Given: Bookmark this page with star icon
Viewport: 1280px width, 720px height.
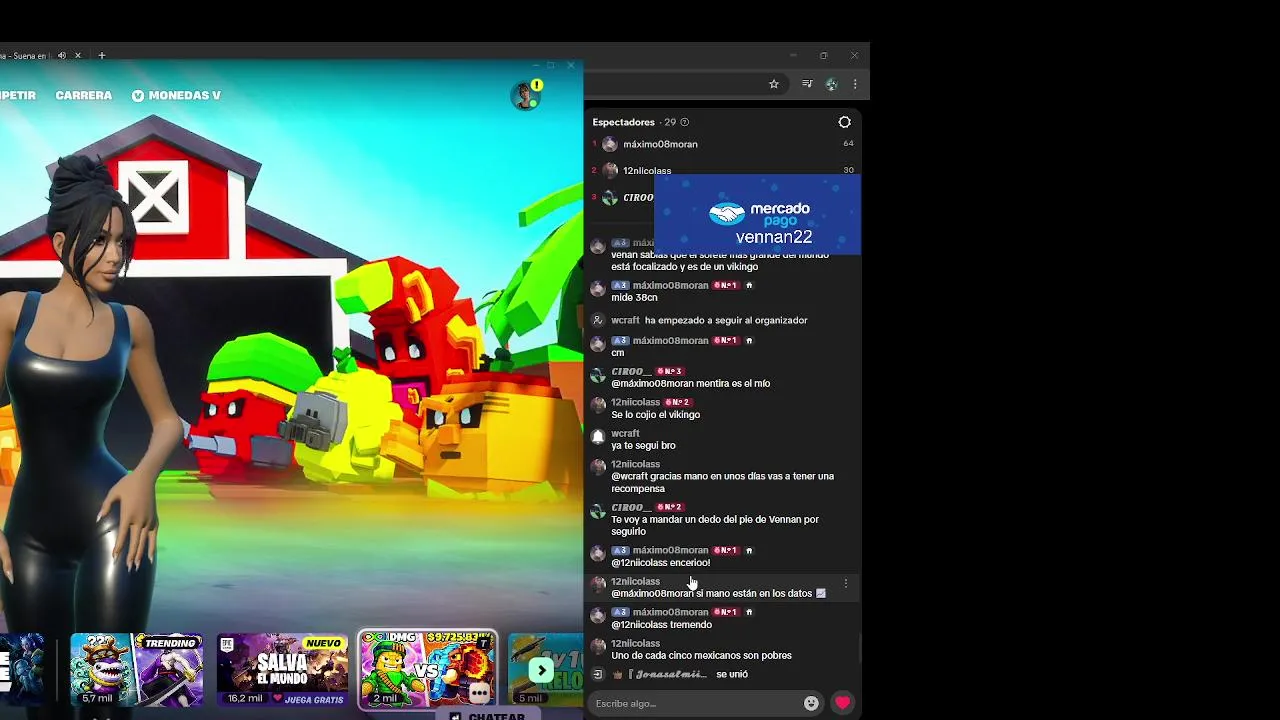Looking at the screenshot, I should pos(774,84).
